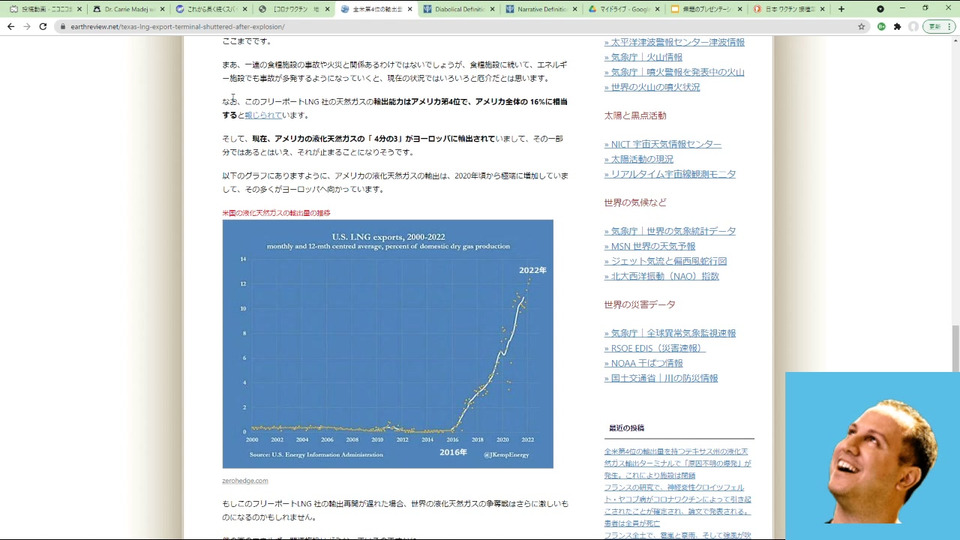Close the Narrative Definition tab
The width and height of the screenshot is (960, 540).
574,9
